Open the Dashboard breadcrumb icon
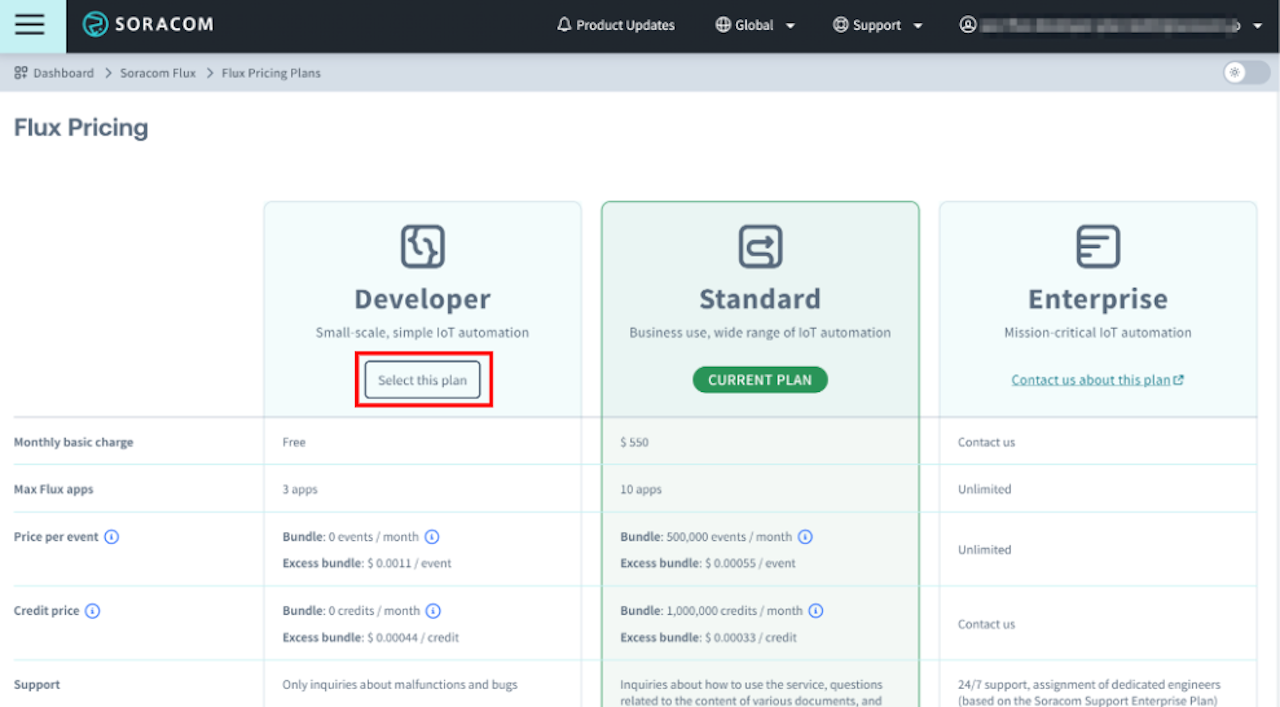 pyautogui.click(x=20, y=72)
